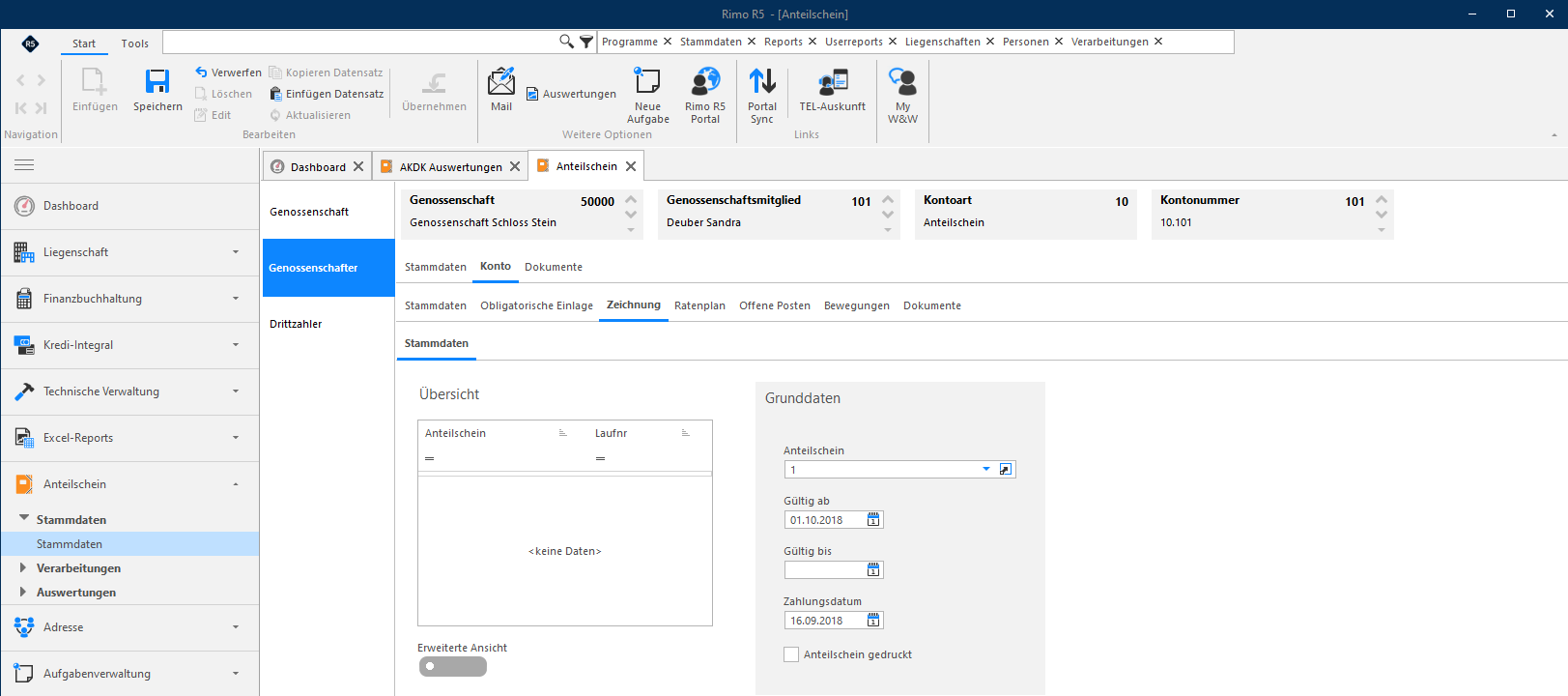Open the Anteilschein dropdown in Grunddaten

pos(986,470)
